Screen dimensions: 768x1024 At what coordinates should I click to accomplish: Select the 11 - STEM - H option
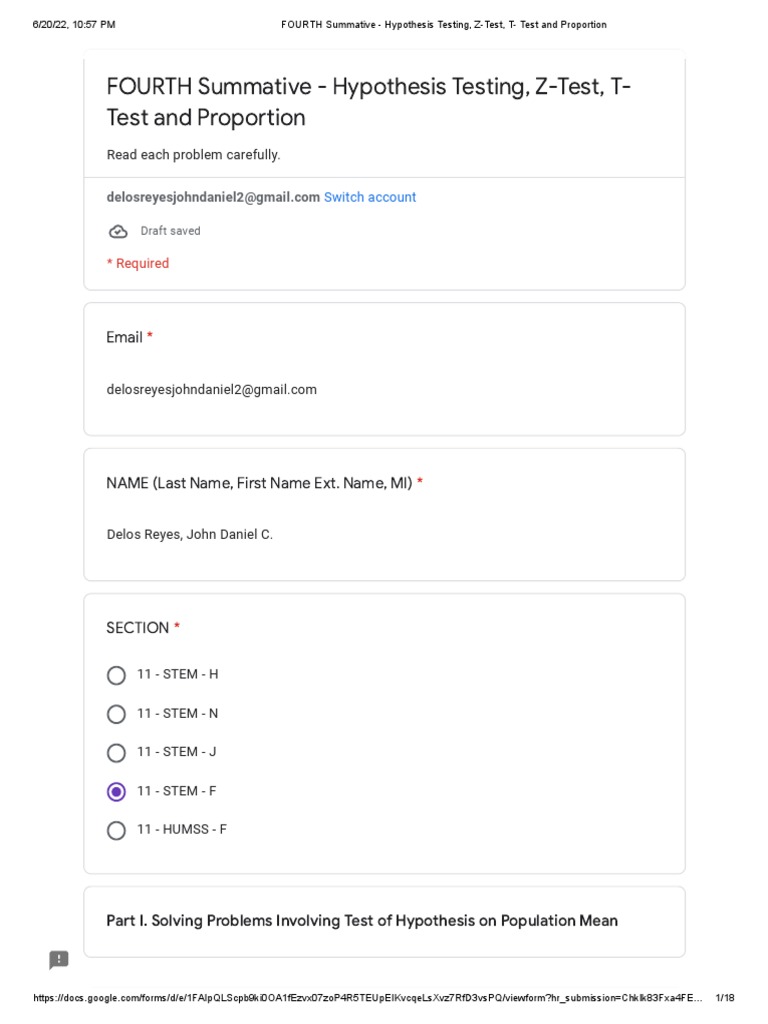pyautogui.click(x=116, y=675)
